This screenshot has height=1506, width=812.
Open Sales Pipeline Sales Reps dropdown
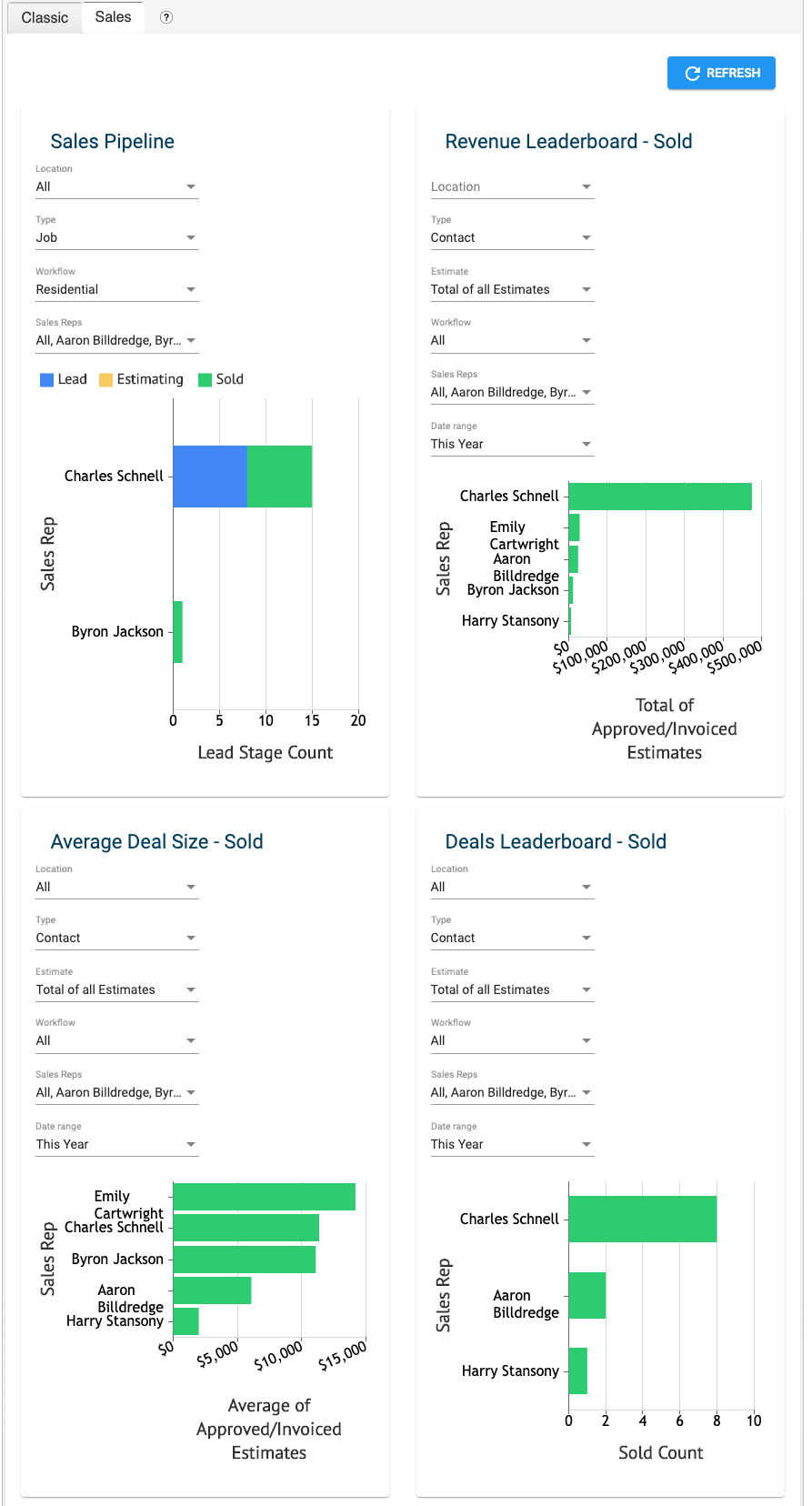pyautogui.click(x=116, y=340)
